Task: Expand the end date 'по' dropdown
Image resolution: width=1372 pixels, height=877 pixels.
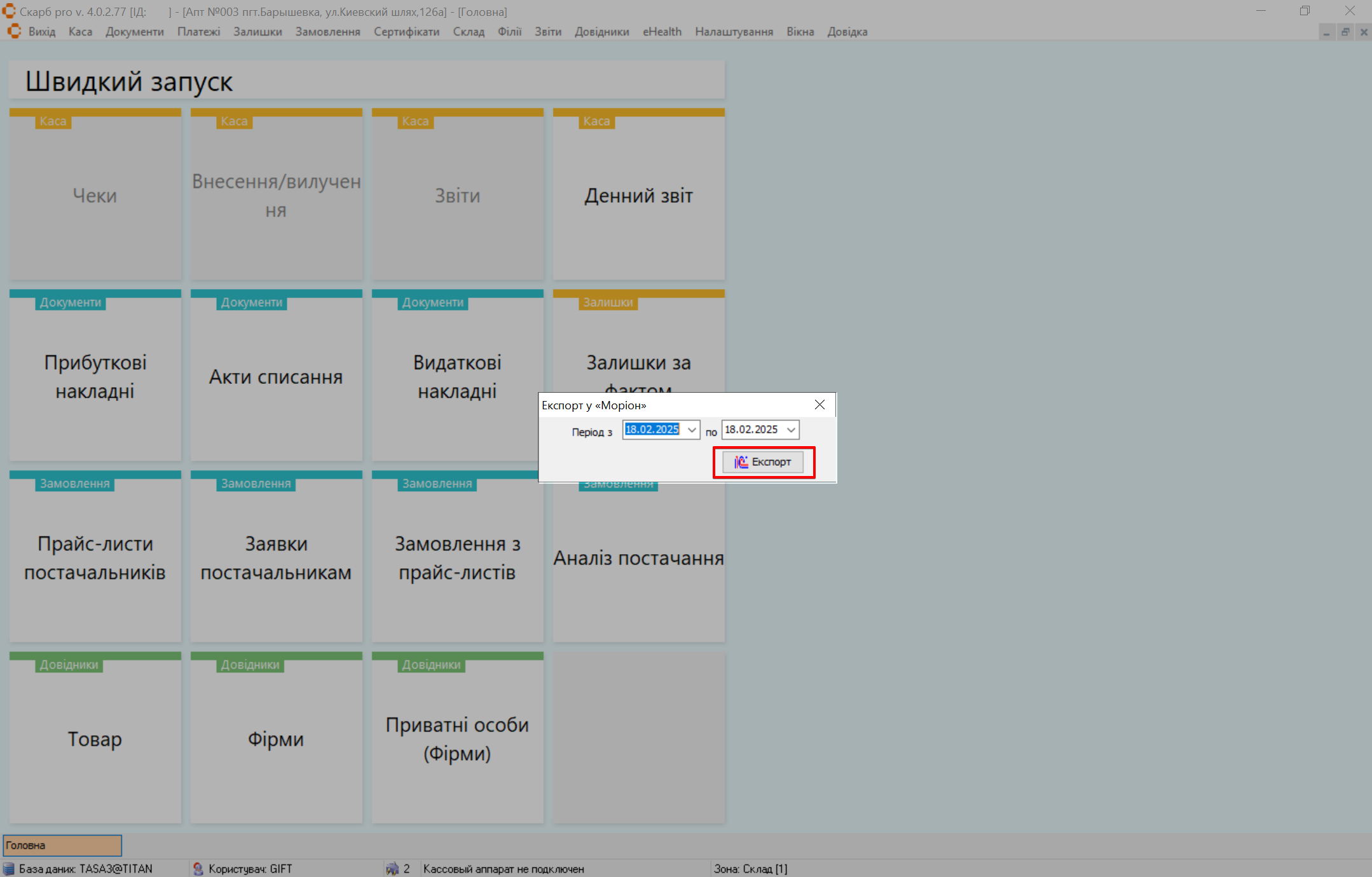Action: click(x=791, y=430)
